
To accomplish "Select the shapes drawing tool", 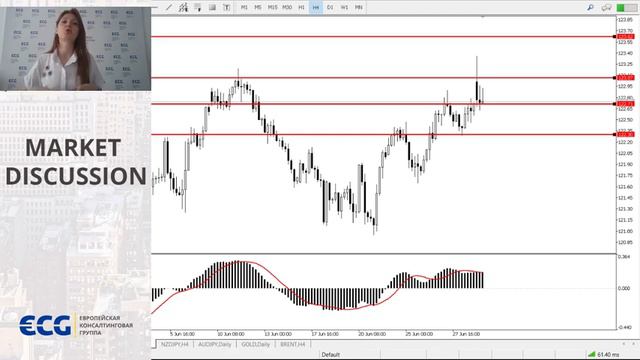I will (x=212, y=7).
